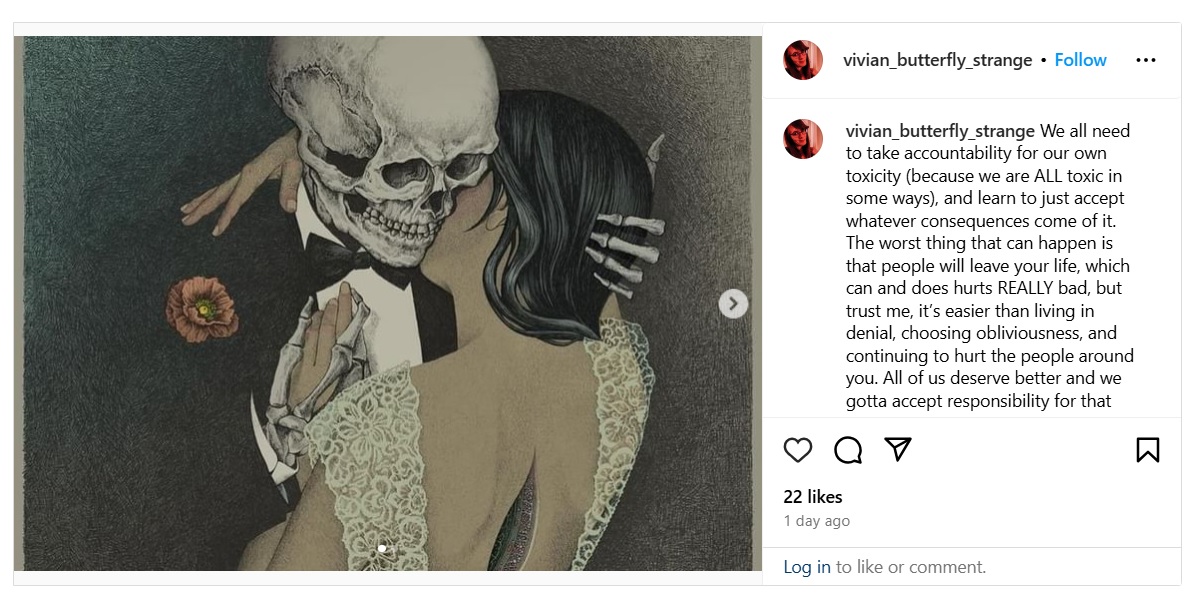Select the second dimmed carousel dot
Image resolution: width=1192 pixels, height=597 pixels.
point(391,548)
